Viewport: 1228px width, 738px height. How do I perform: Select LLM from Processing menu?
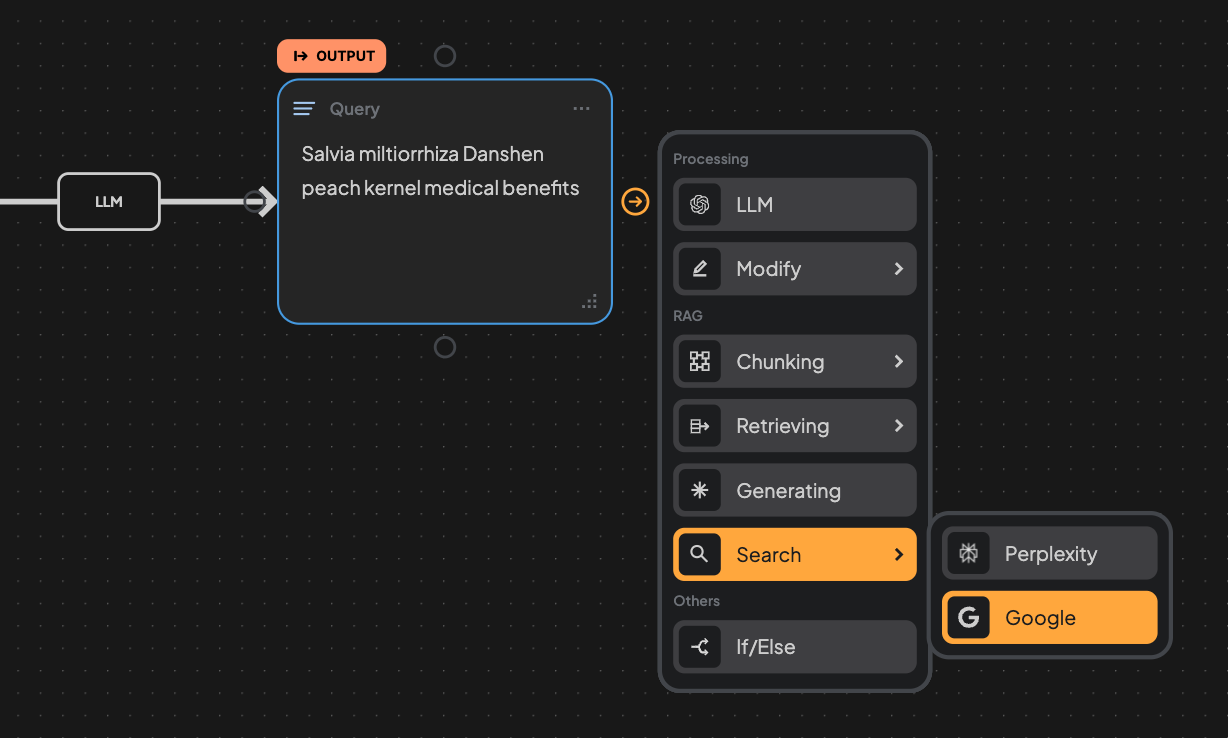(x=795, y=205)
